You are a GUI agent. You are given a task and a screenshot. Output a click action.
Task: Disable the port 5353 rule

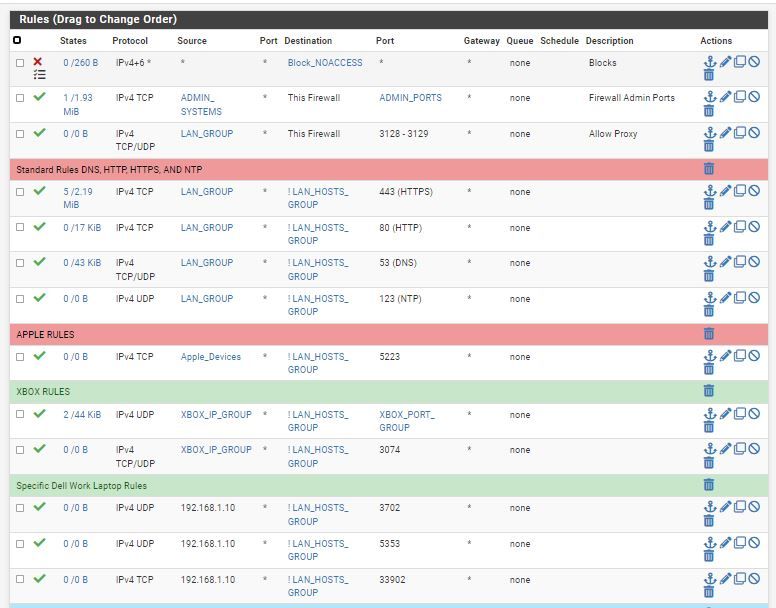[754, 543]
